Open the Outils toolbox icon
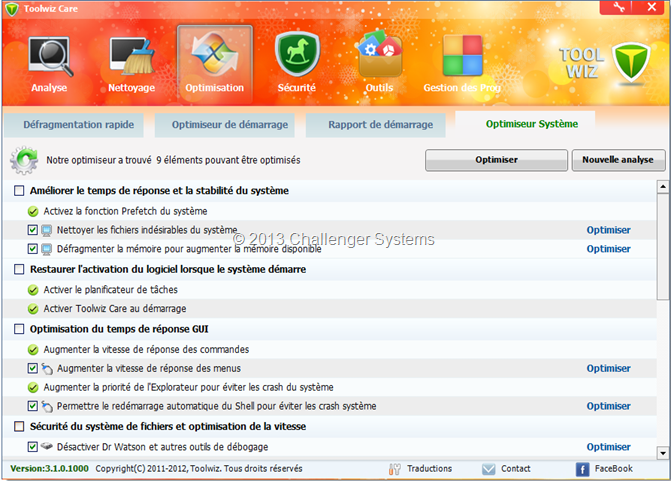Viewport: 671px width, 481px height. click(x=380, y=53)
